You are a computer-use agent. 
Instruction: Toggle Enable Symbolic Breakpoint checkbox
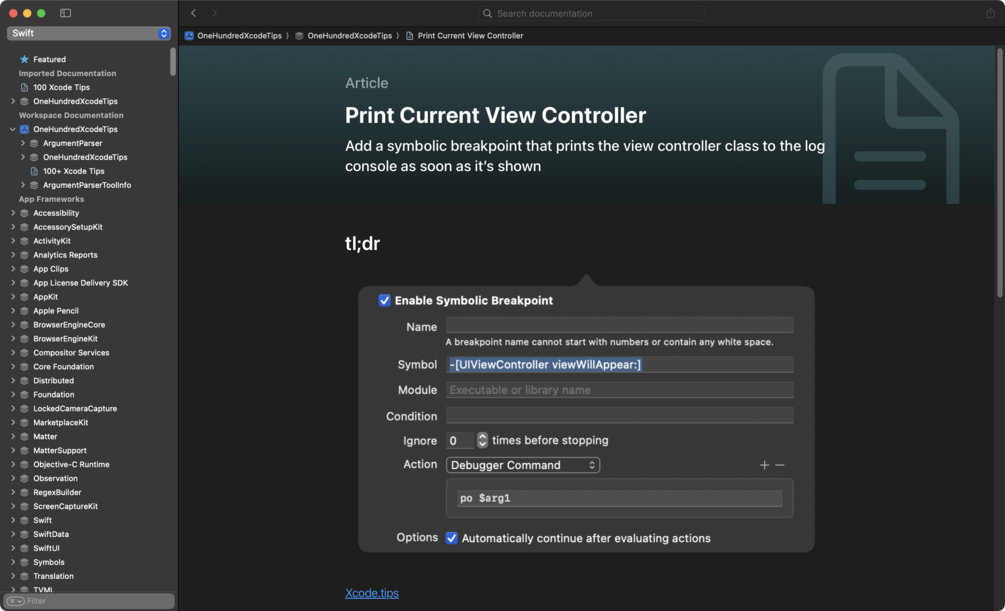385,301
